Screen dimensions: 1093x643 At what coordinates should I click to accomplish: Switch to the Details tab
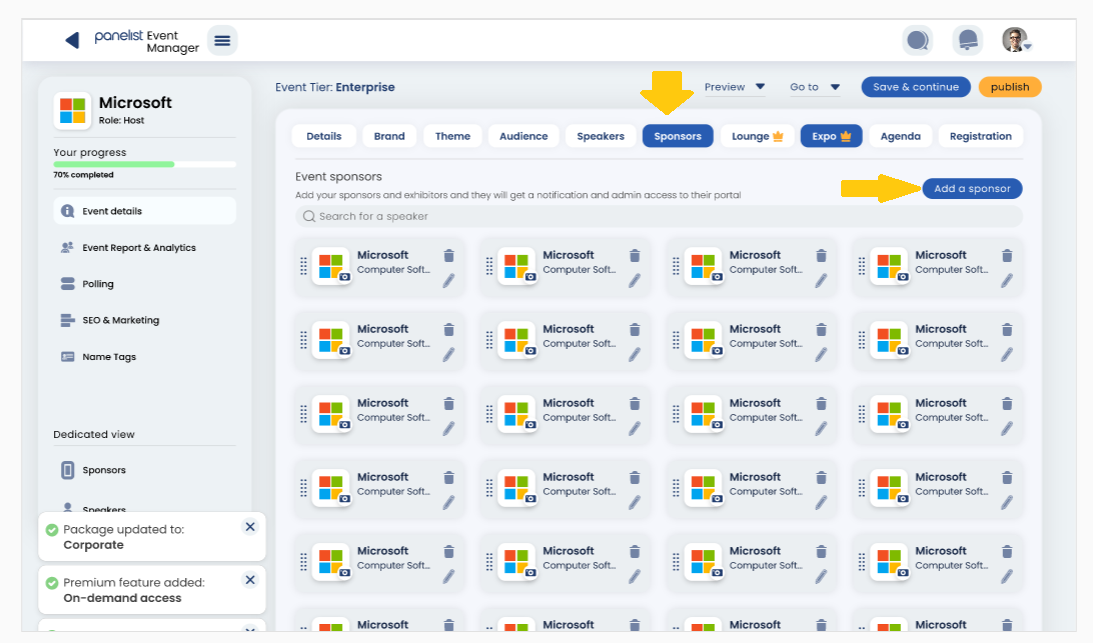(x=324, y=136)
